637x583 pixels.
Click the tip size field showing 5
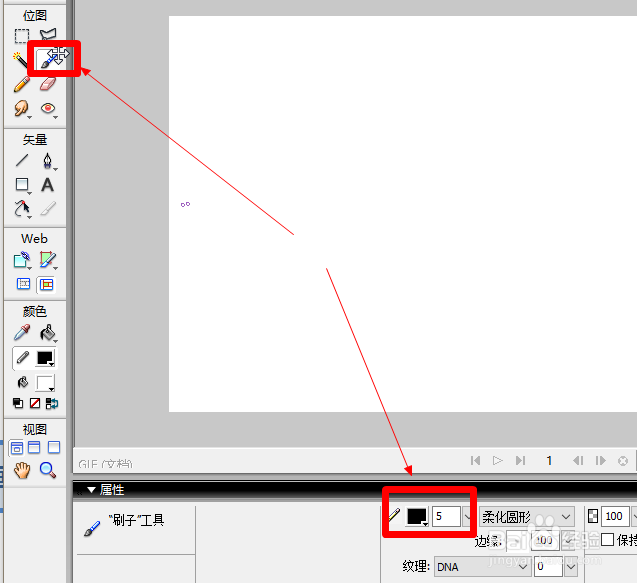tap(446, 516)
